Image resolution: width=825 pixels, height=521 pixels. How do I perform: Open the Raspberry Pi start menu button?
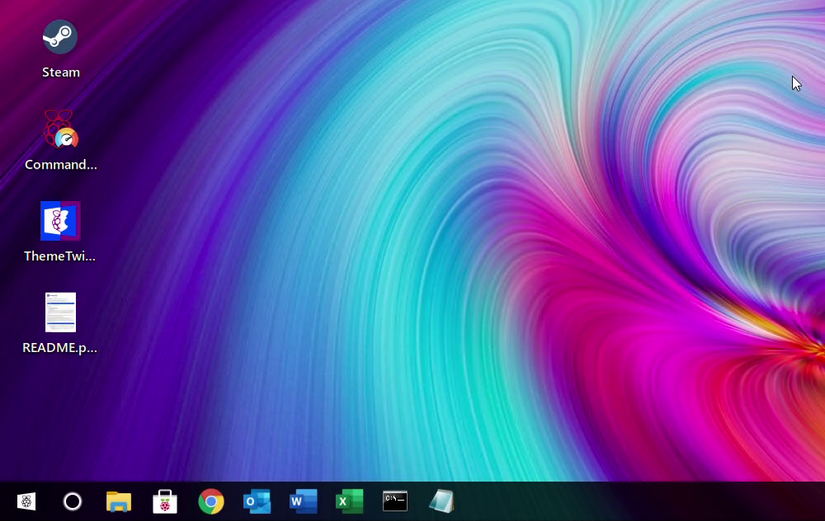[27, 501]
